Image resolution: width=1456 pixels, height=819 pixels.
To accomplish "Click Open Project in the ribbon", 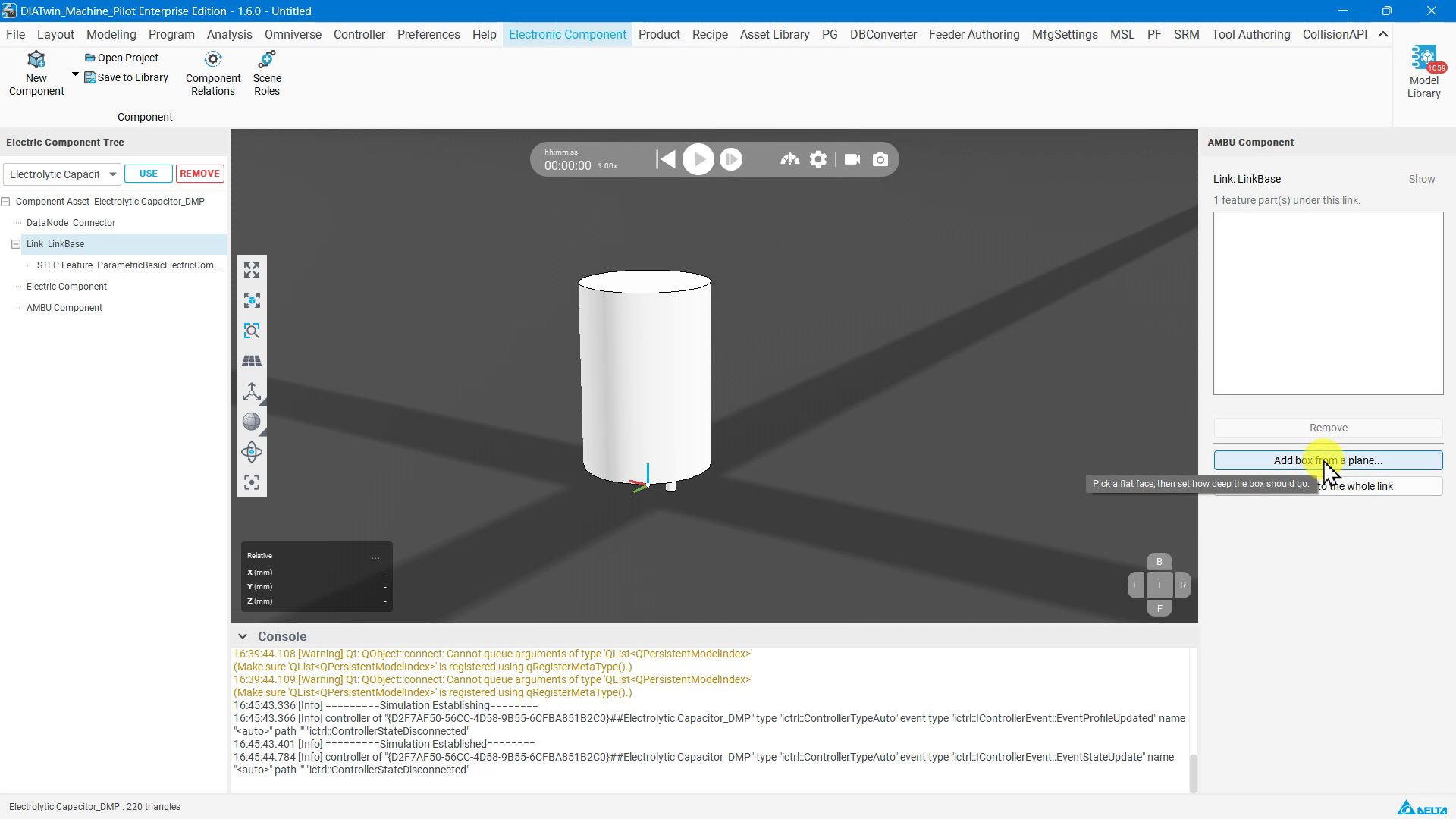I will pos(121,58).
